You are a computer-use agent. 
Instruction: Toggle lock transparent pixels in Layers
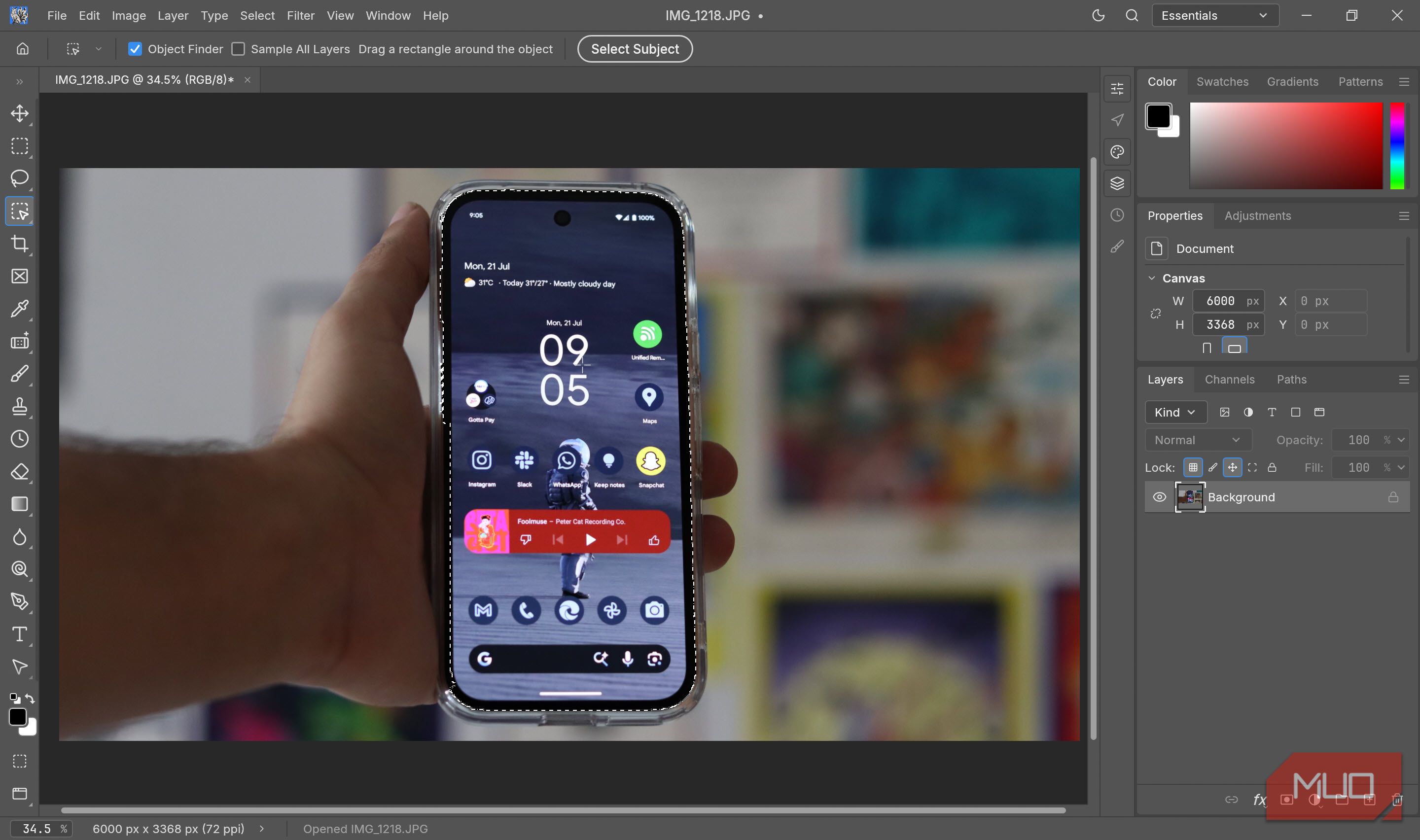[1193, 467]
